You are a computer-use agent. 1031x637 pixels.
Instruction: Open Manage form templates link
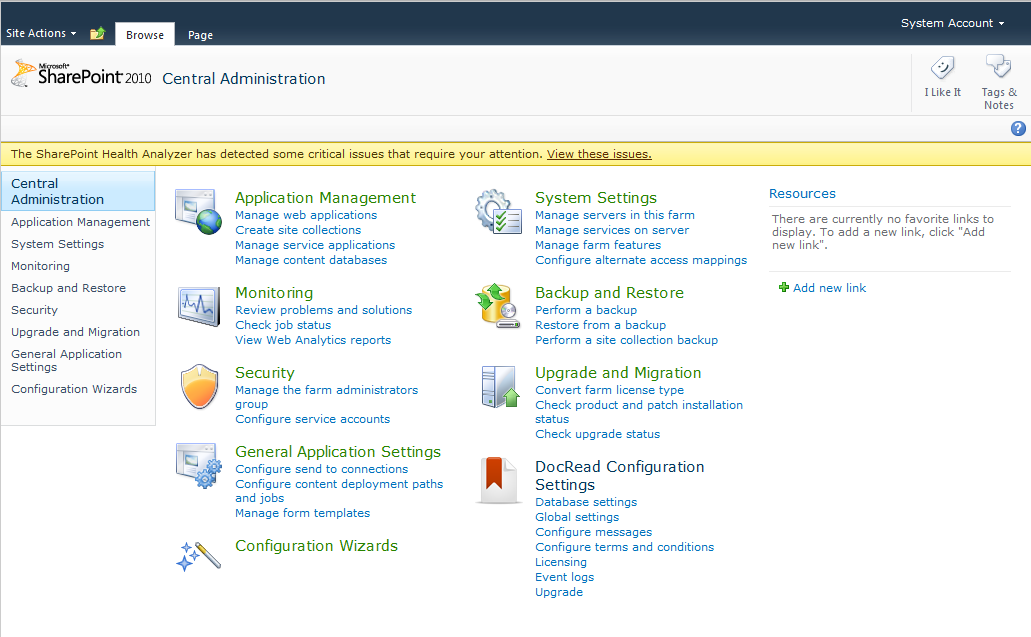[x=302, y=513]
